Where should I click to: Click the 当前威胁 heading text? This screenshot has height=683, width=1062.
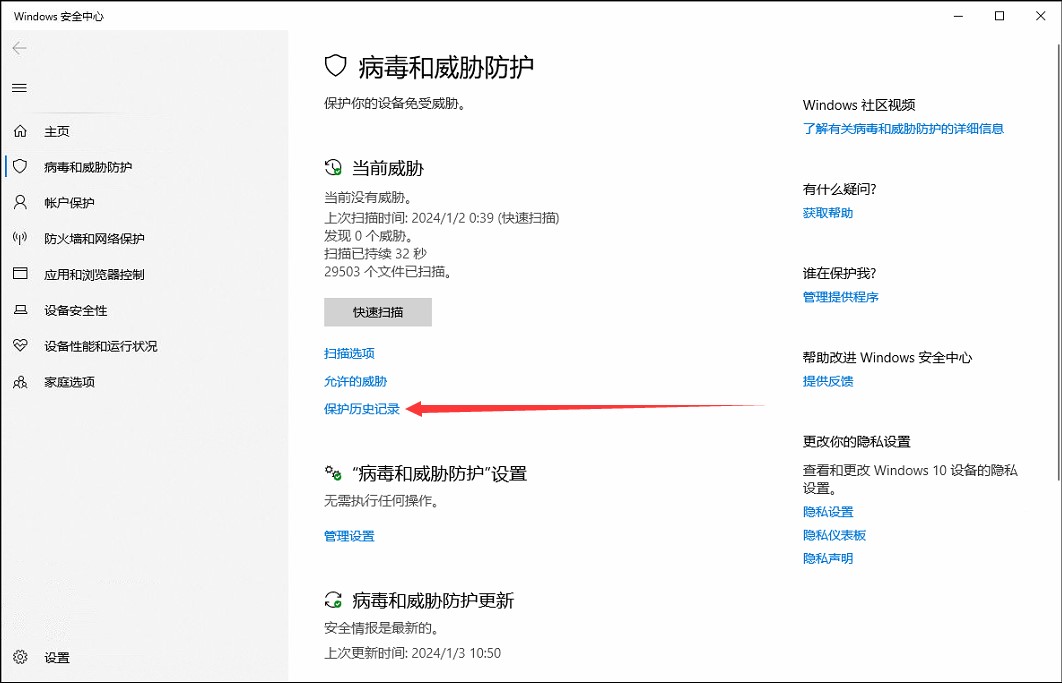click(388, 168)
